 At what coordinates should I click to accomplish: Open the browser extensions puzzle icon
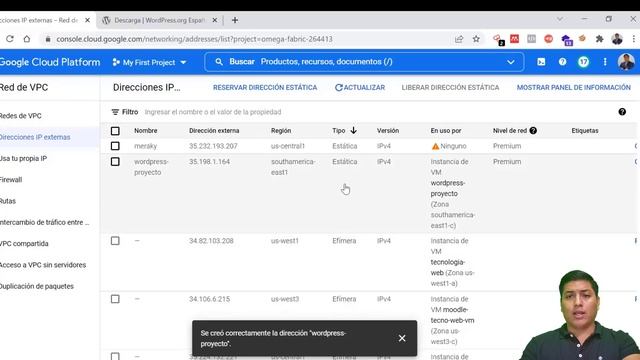599,39
